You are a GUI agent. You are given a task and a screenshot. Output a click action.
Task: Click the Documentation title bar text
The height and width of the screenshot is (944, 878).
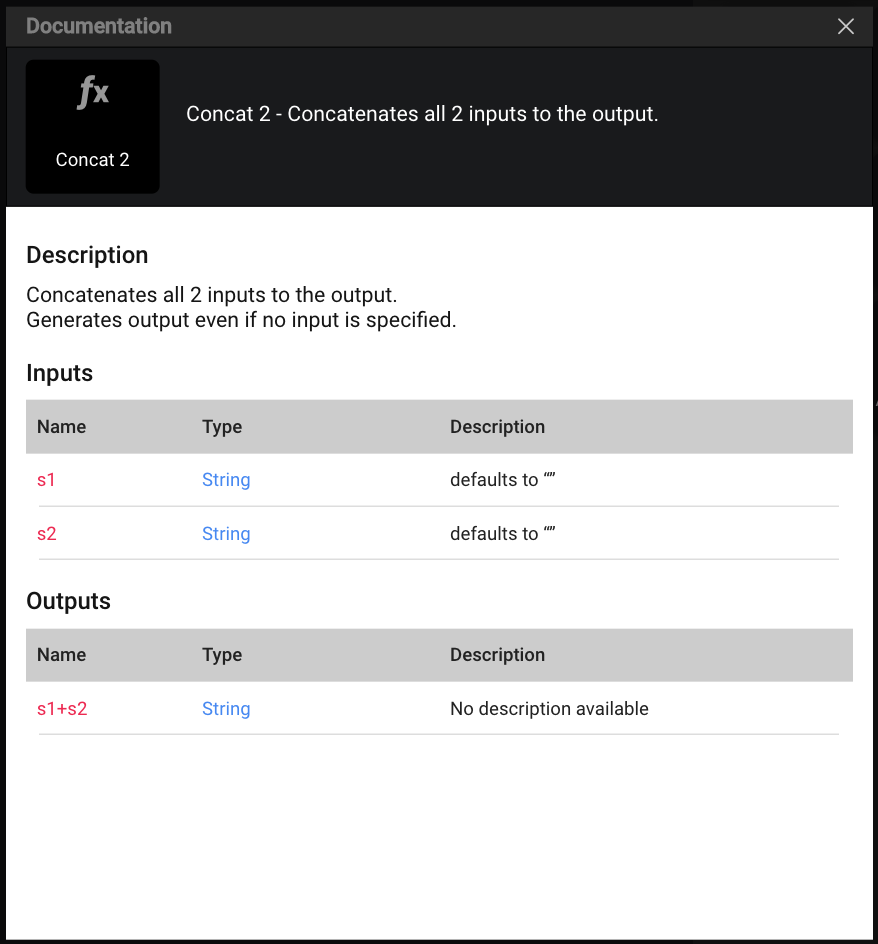[x=99, y=27]
